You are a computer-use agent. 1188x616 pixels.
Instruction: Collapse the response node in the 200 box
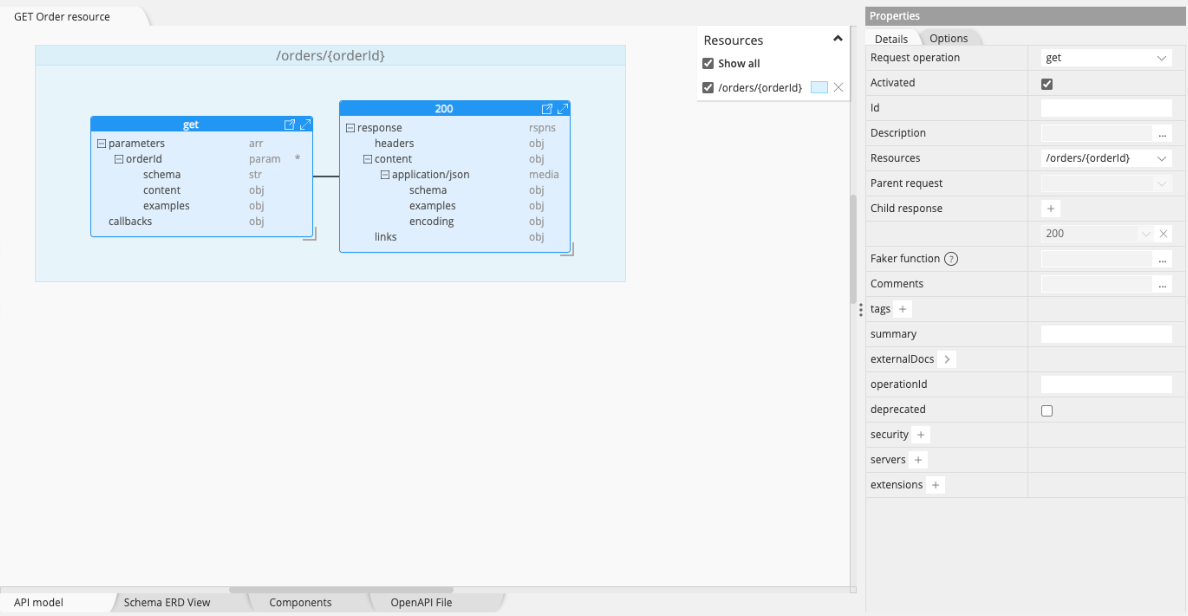[350, 127]
